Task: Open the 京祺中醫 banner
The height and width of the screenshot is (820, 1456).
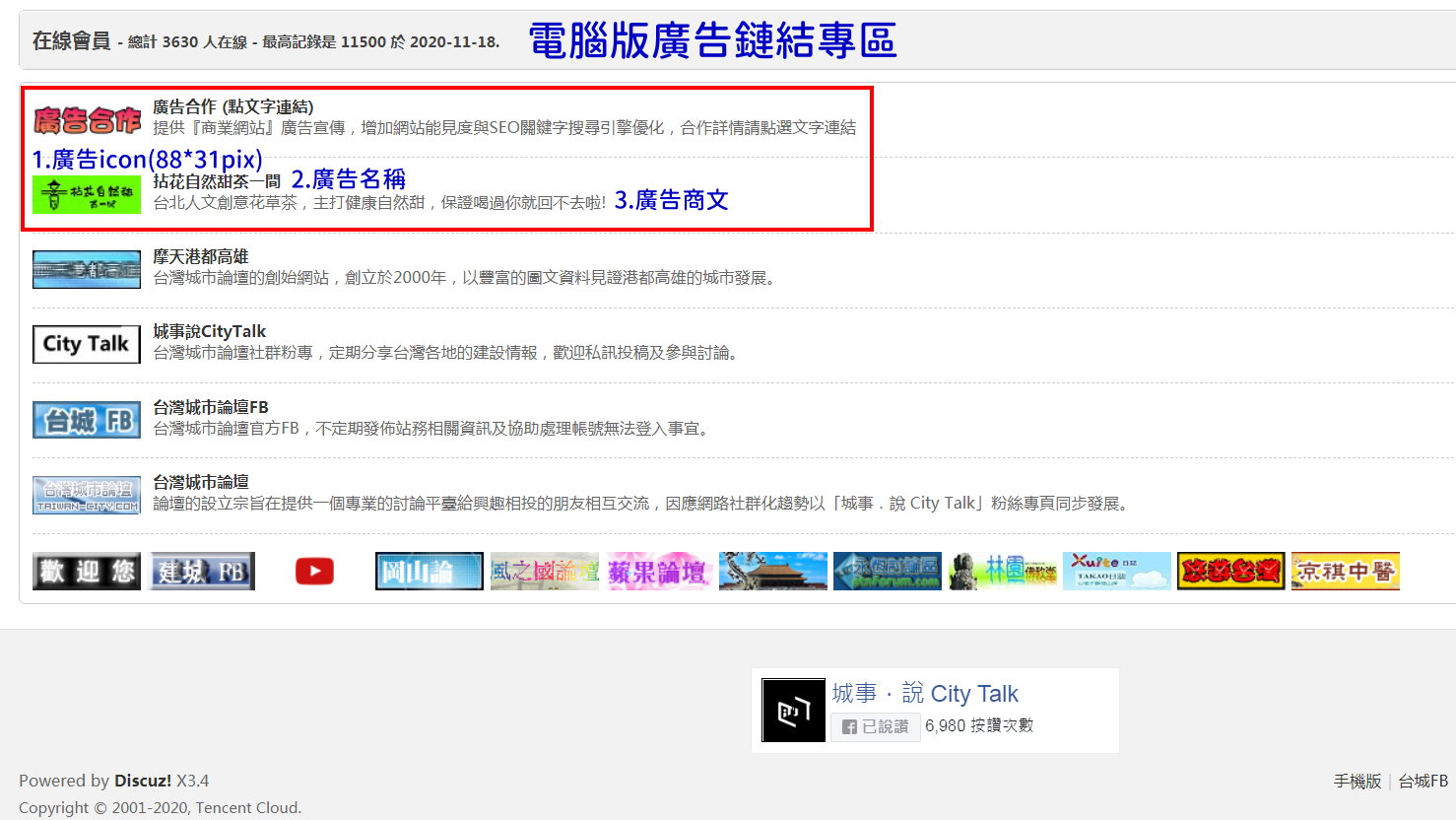Action: [x=1346, y=572]
